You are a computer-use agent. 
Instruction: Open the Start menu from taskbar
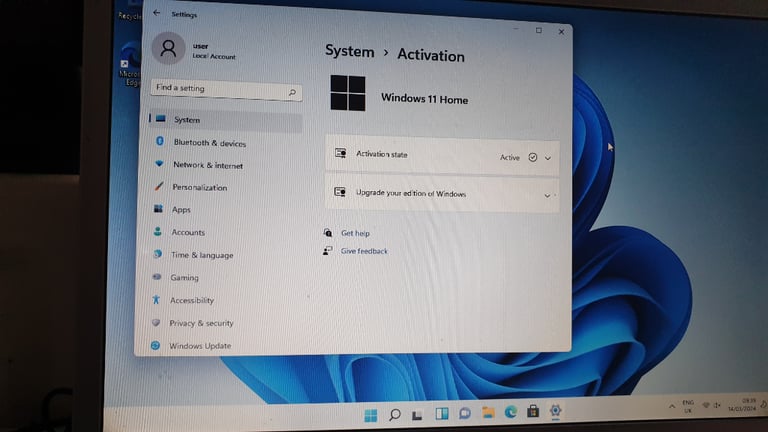[371, 415]
